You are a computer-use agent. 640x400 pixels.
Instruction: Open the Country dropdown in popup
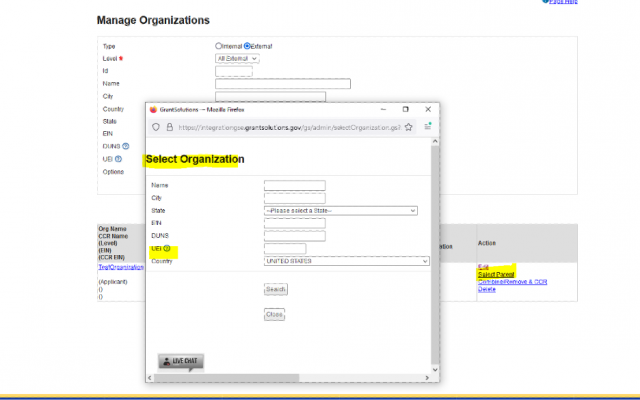point(346,261)
